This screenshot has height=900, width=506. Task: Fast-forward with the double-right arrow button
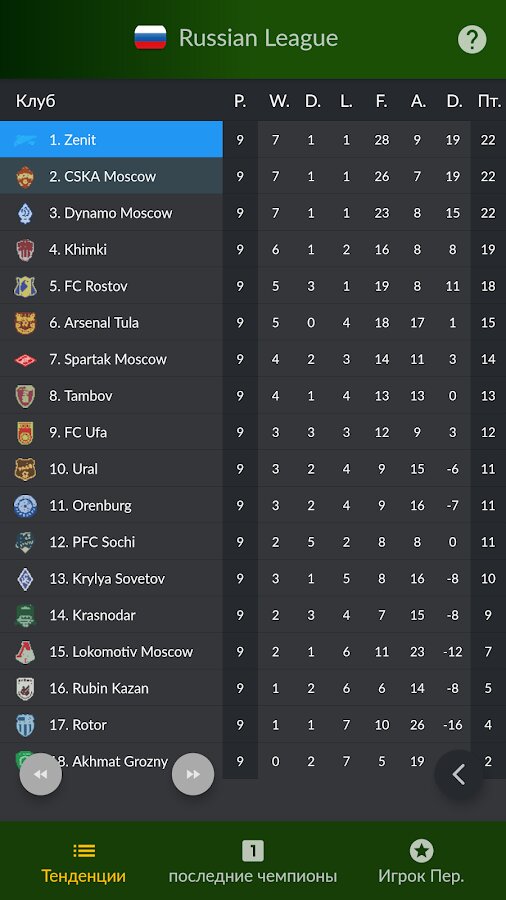click(x=193, y=774)
